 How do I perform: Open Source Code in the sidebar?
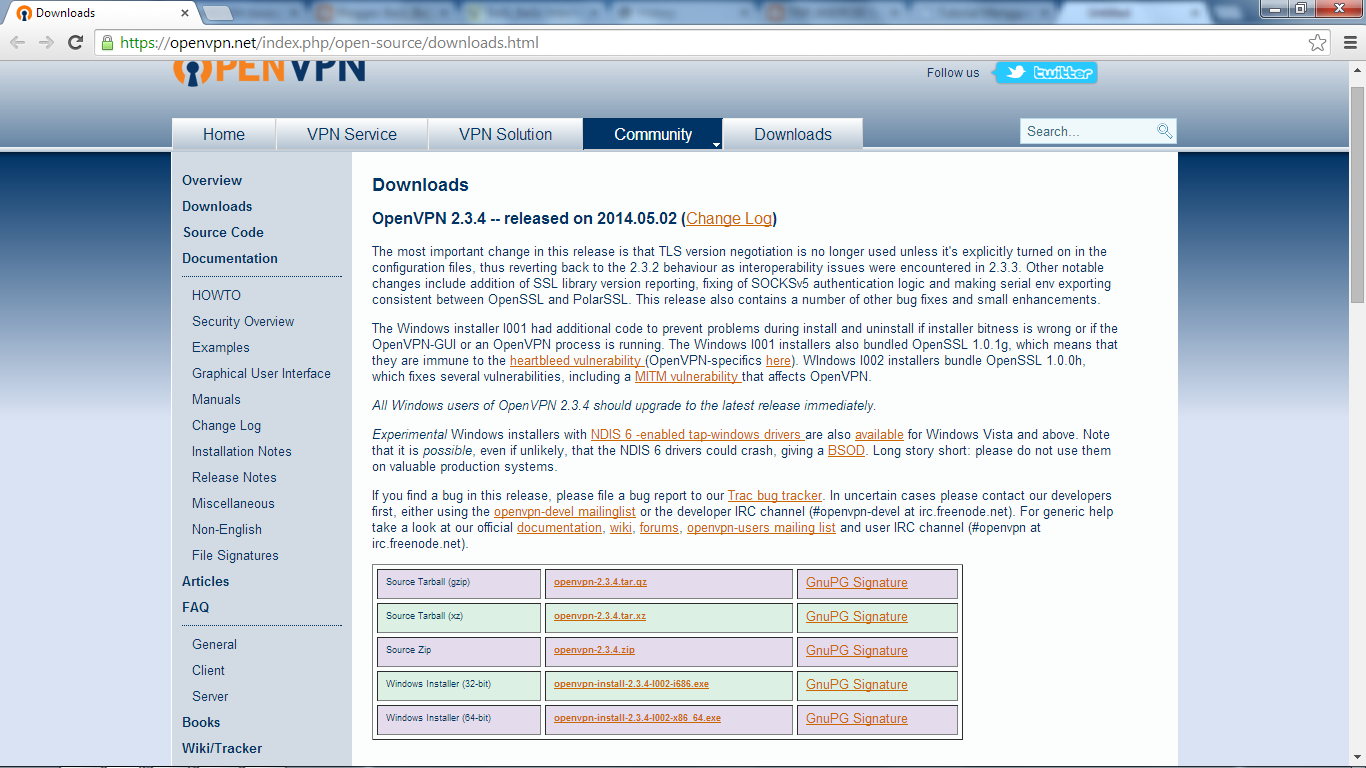click(x=223, y=232)
